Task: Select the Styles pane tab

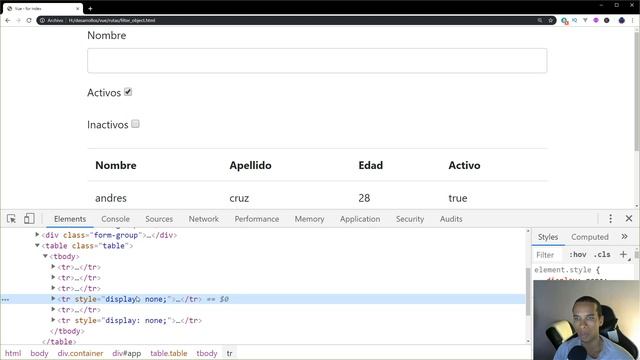Action: click(548, 237)
